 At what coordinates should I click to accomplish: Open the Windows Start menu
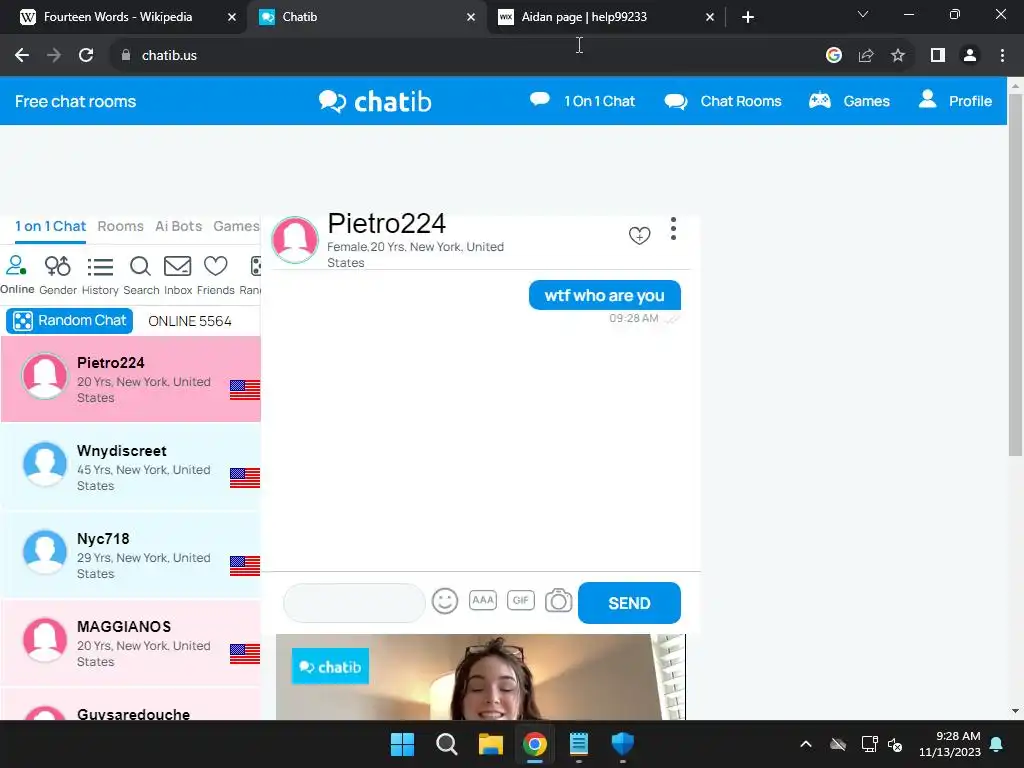click(x=402, y=744)
